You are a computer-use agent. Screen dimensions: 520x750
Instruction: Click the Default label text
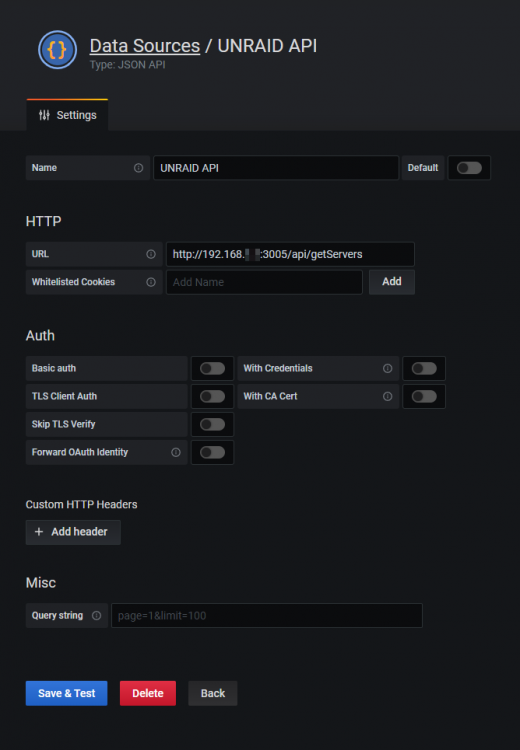[423, 168]
